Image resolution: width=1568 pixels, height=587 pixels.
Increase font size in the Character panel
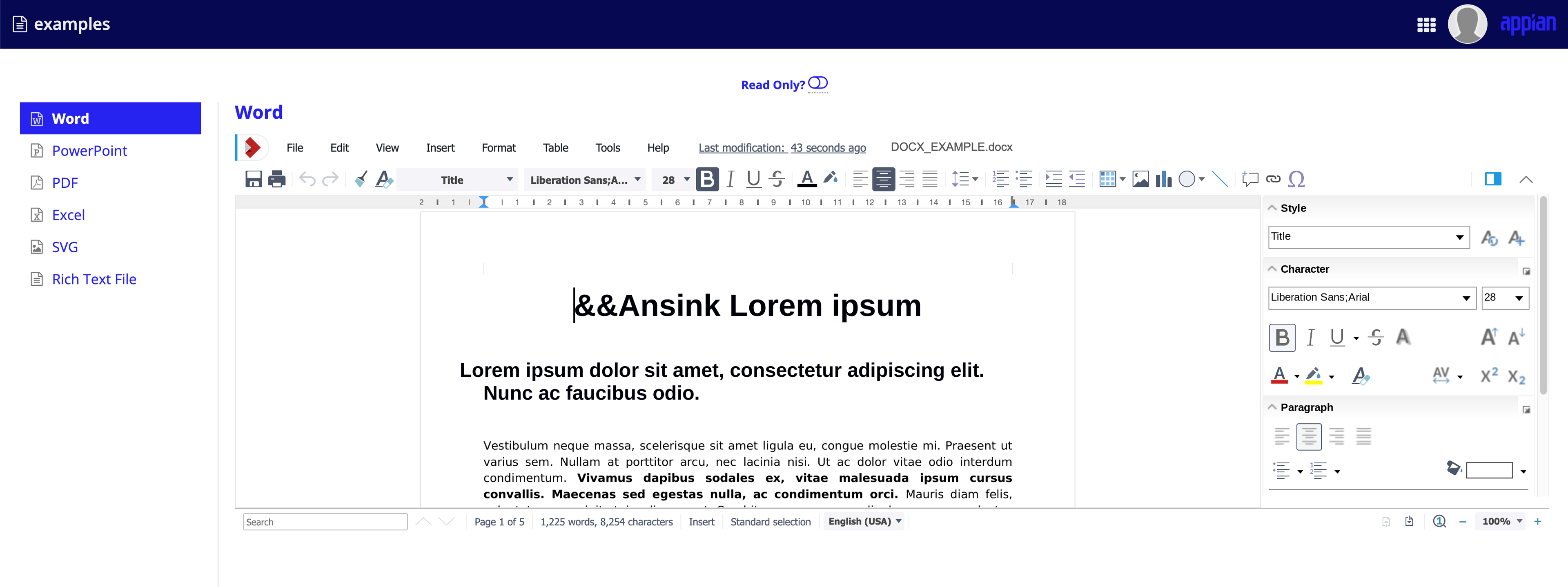click(x=1489, y=337)
